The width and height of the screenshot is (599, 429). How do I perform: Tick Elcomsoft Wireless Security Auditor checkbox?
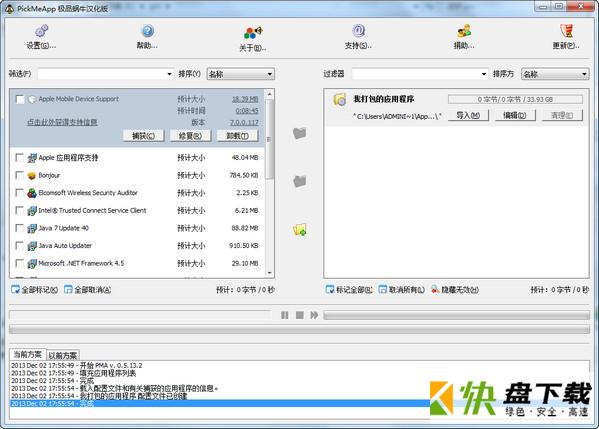click(x=19, y=193)
